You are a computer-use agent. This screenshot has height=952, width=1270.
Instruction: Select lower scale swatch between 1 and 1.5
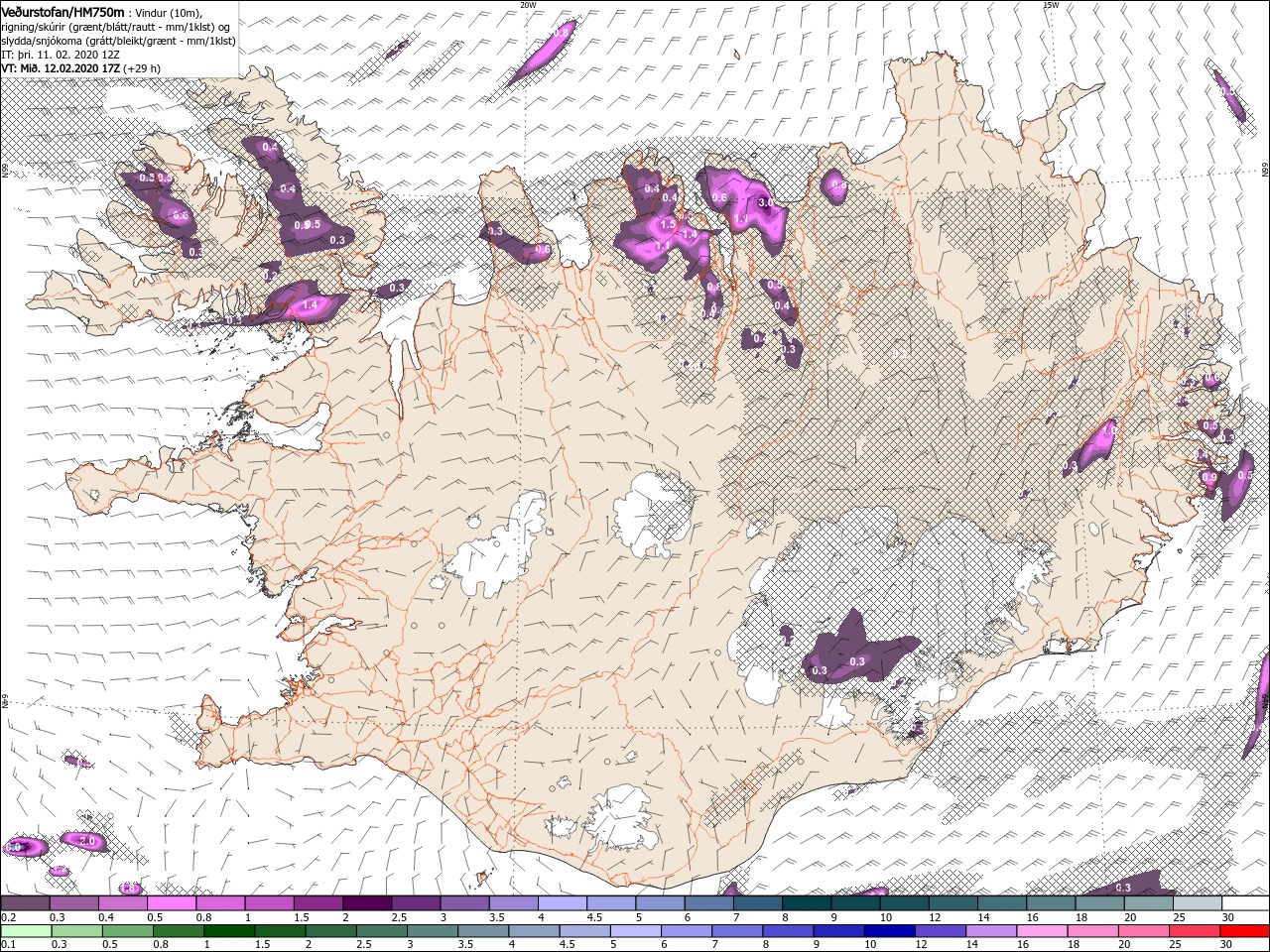point(229,931)
